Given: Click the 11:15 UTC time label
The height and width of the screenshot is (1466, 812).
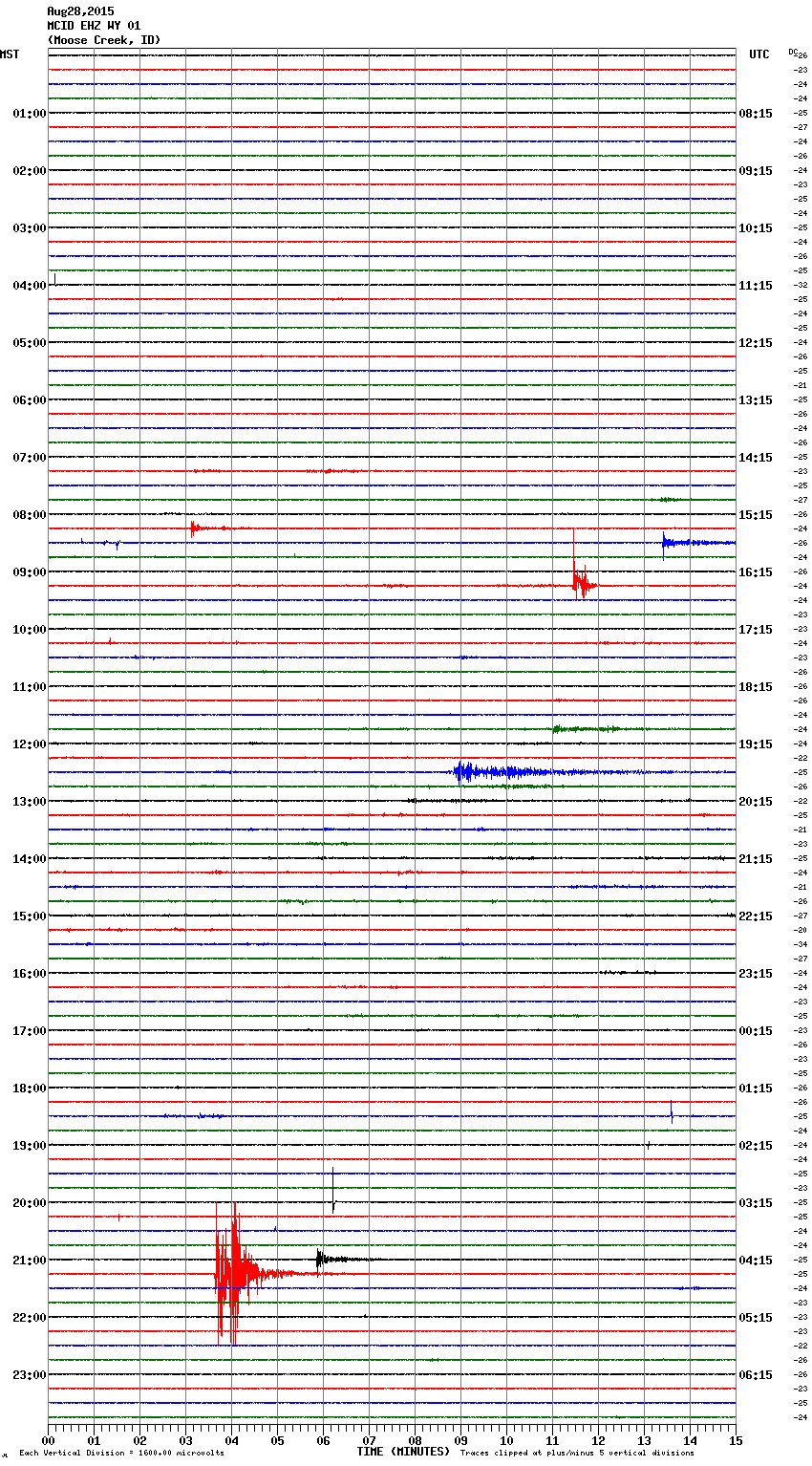Looking at the screenshot, I should (x=756, y=286).
